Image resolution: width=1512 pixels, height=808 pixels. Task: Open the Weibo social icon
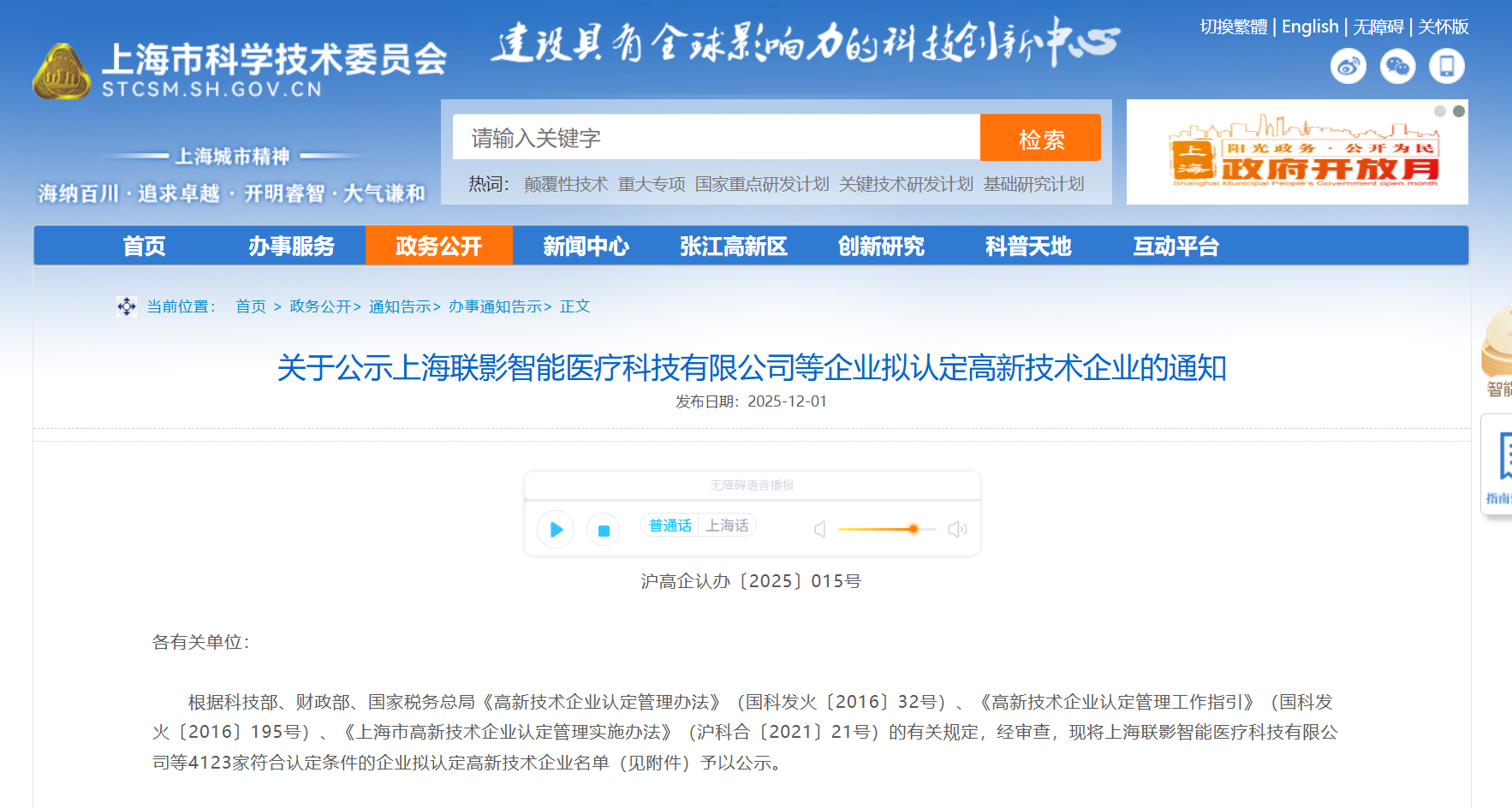(1348, 66)
